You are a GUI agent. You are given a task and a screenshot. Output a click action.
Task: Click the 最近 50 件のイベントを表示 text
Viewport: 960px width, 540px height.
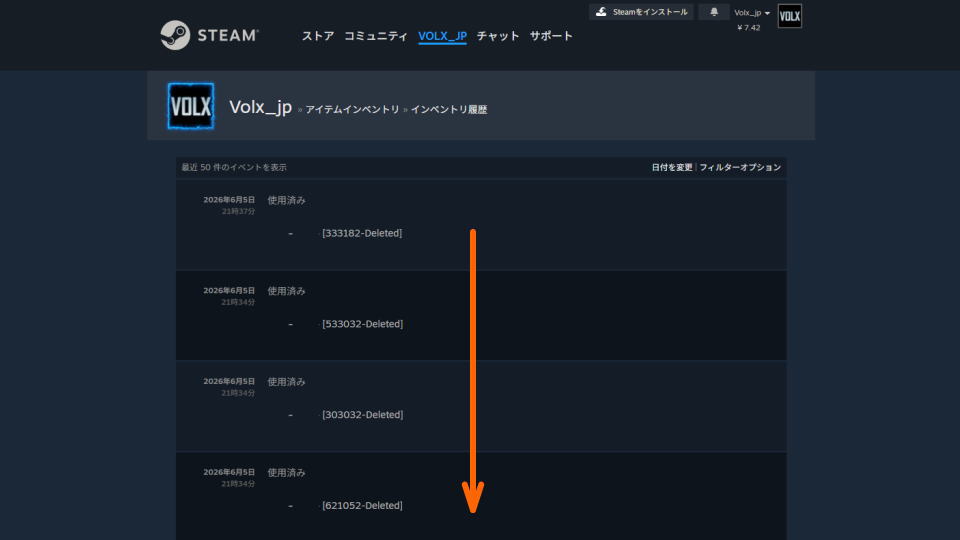[x=234, y=167]
